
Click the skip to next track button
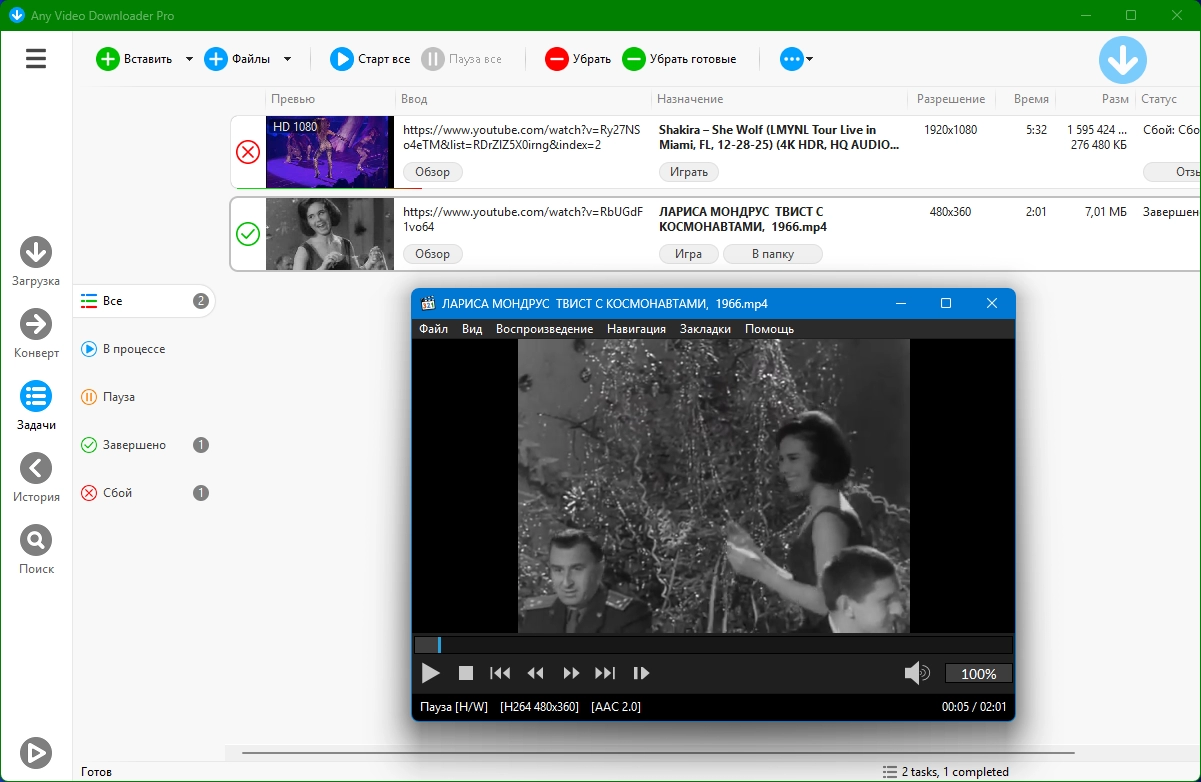click(x=605, y=674)
